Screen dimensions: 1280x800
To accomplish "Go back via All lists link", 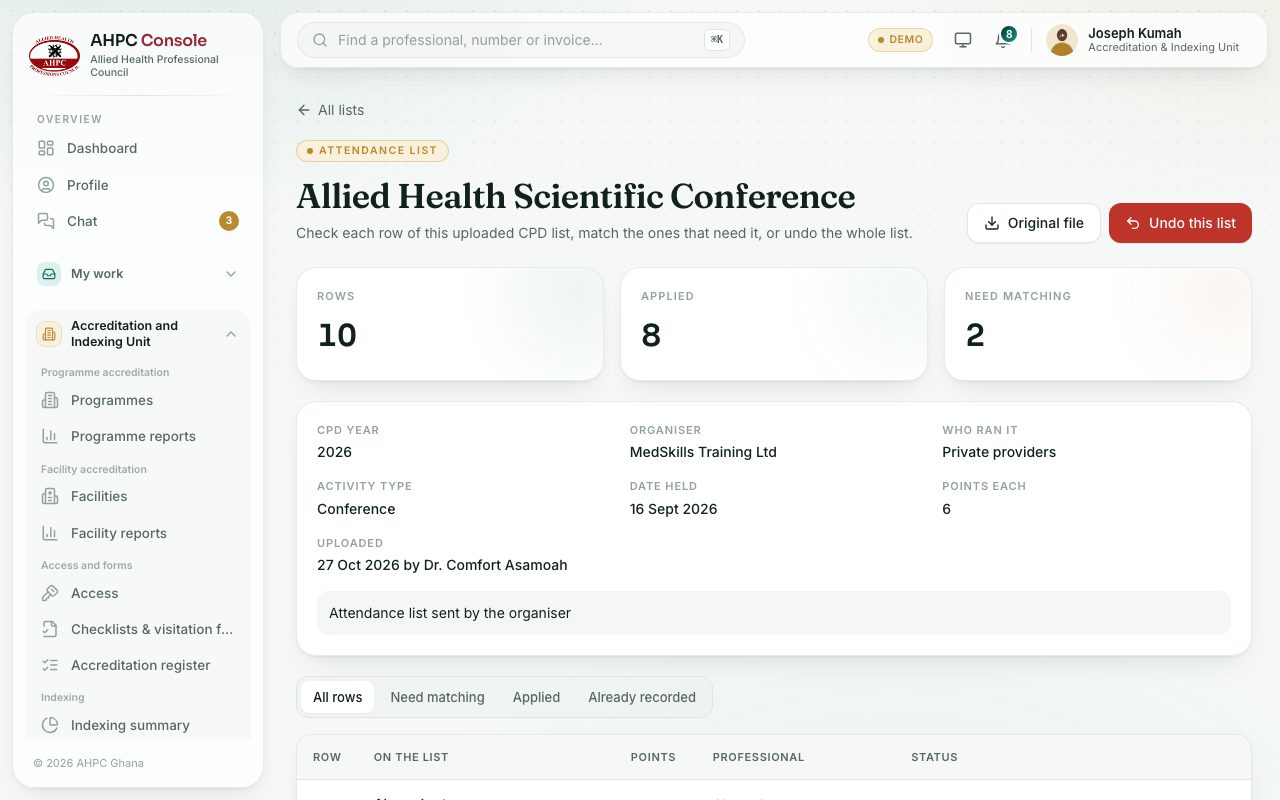I will tap(330, 110).
